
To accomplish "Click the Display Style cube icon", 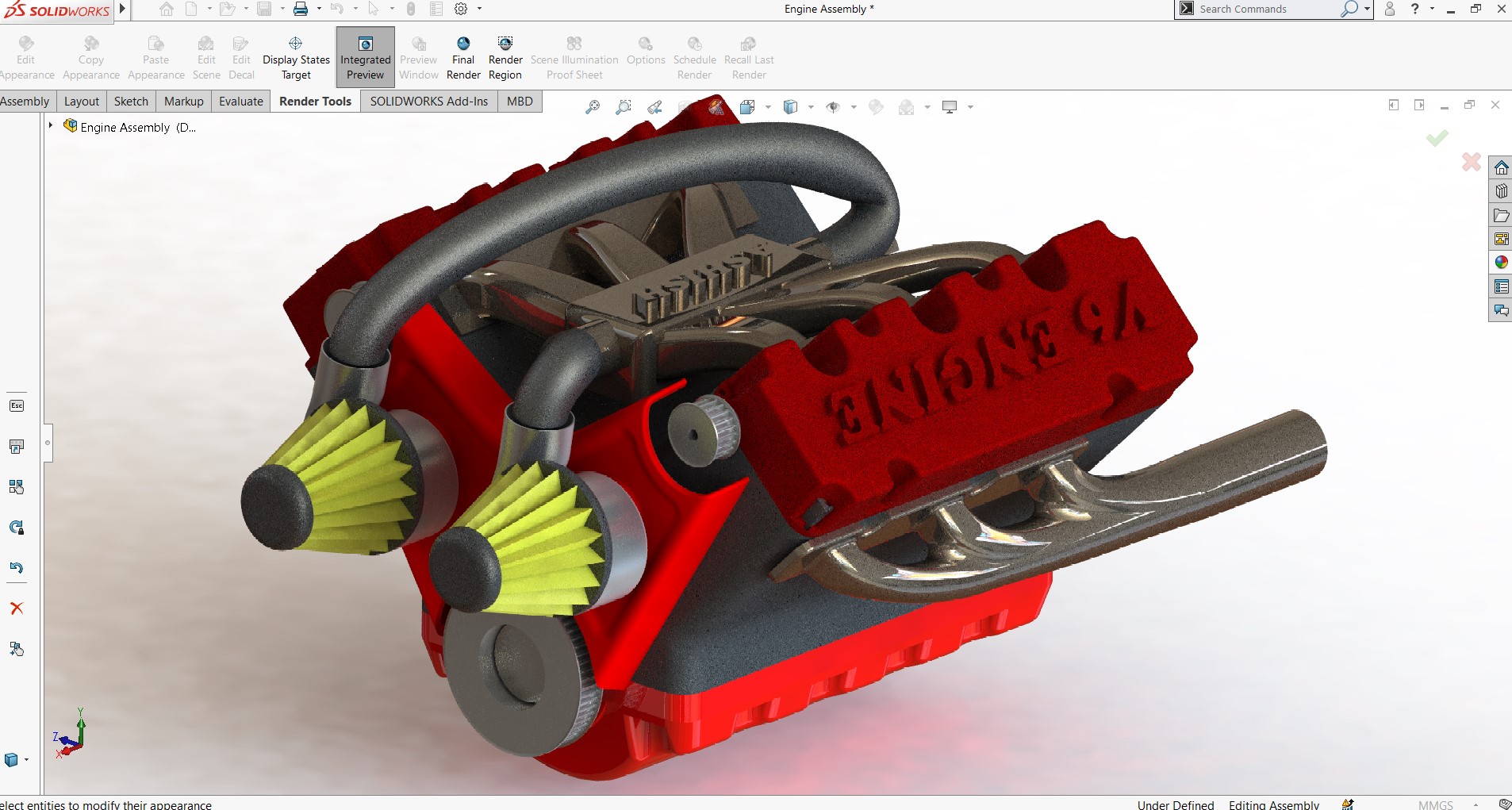I will (790, 107).
